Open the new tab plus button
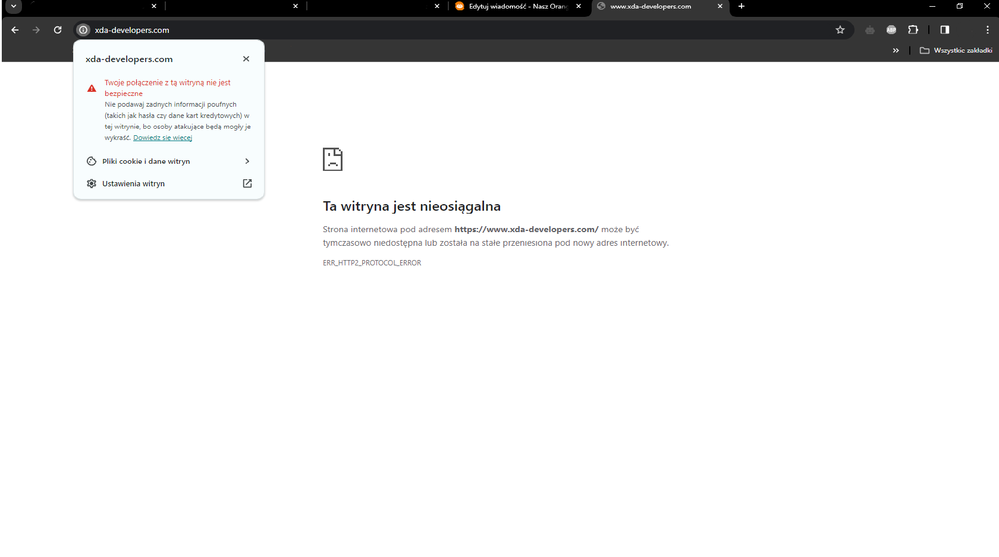Viewport: 999px width, 557px height. [741, 6]
